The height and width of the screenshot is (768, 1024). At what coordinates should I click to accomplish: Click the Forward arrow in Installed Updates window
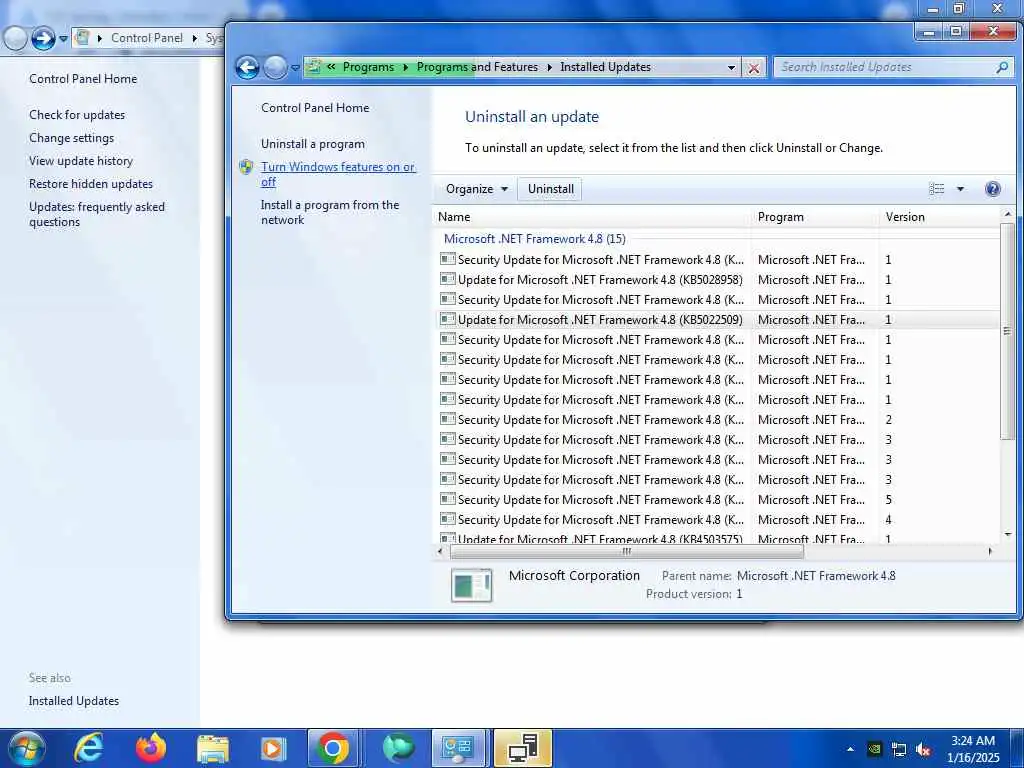click(276, 67)
